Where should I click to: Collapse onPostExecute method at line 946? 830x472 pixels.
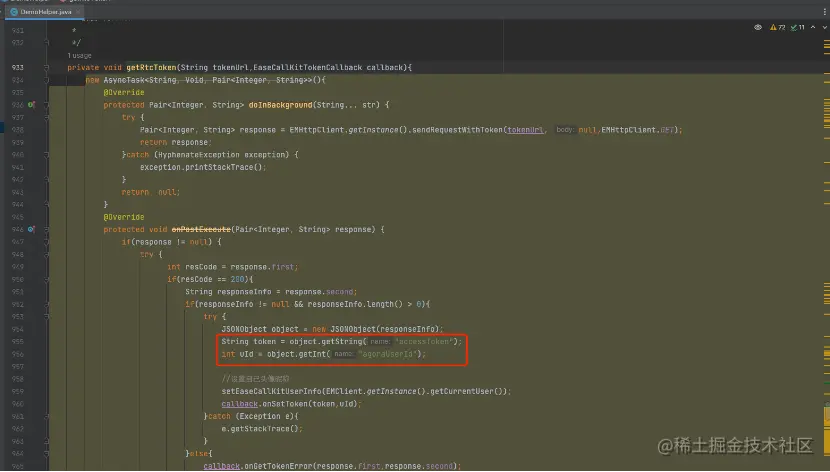pos(47,230)
